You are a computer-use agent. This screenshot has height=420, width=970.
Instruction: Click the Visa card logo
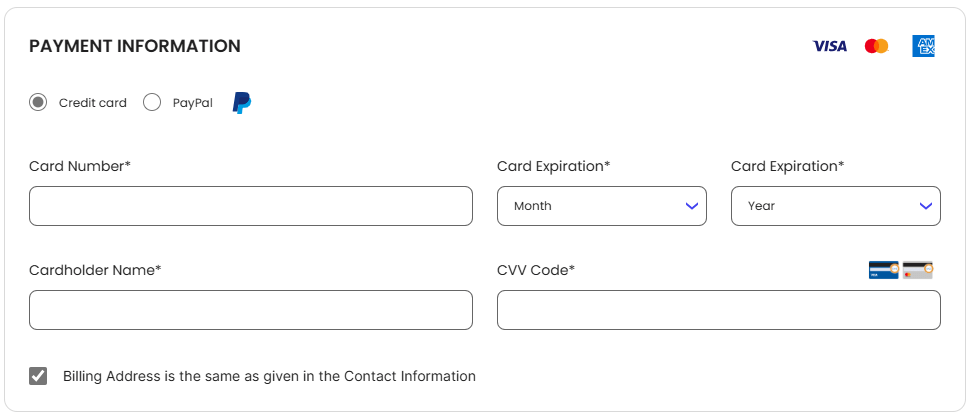[829, 46]
